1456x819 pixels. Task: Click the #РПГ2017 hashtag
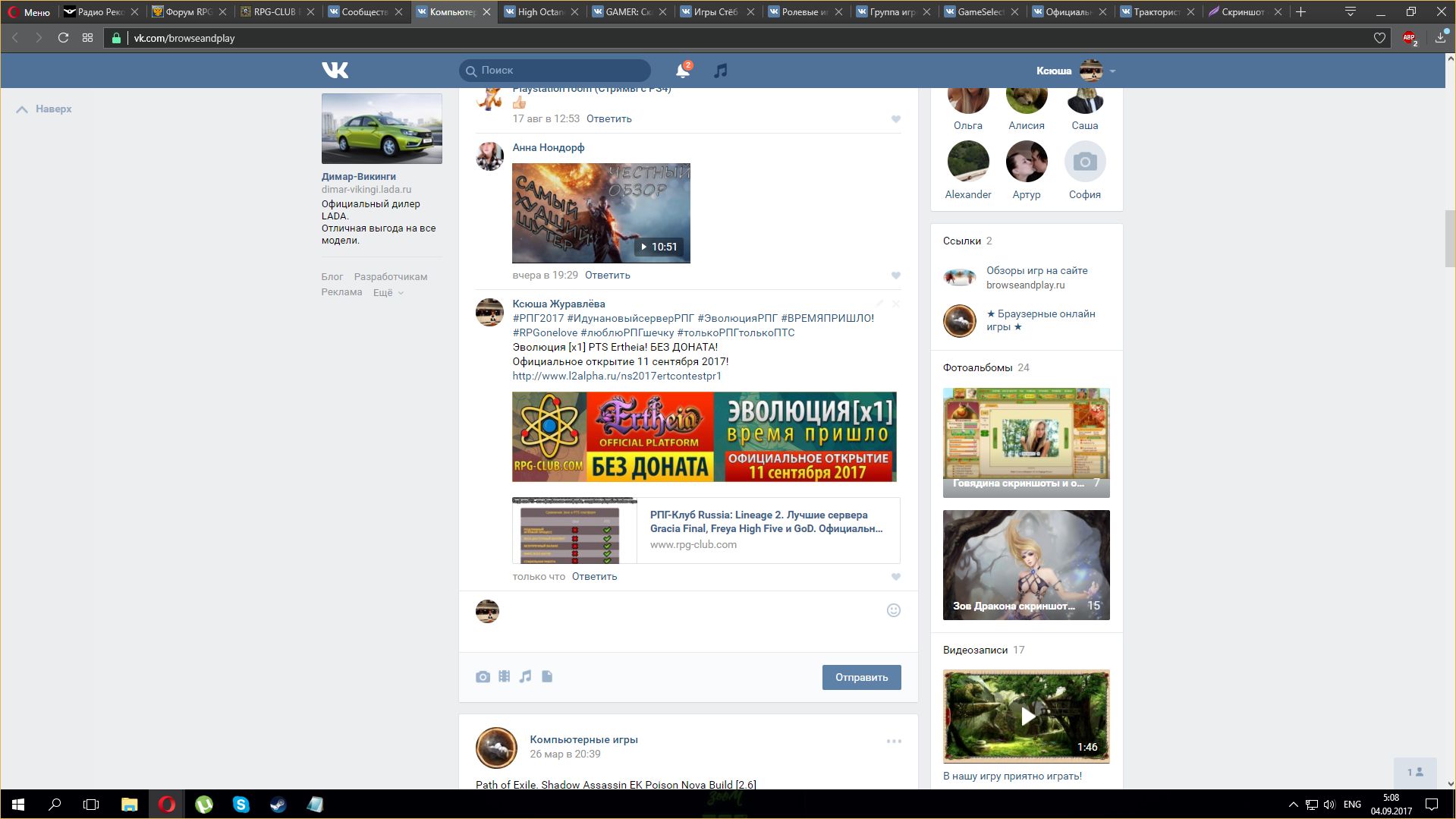pyautogui.click(x=538, y=318)
